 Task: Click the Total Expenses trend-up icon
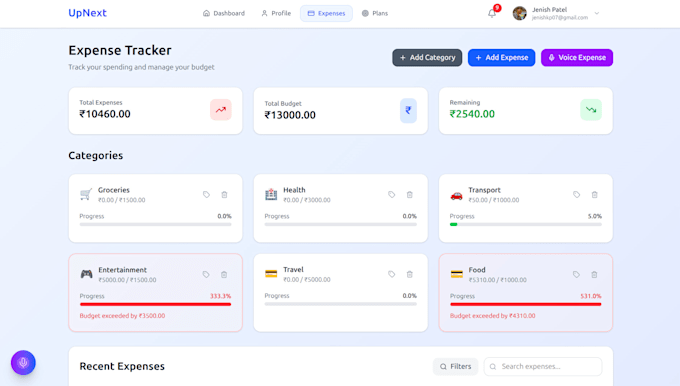click(x=221, y=110)
